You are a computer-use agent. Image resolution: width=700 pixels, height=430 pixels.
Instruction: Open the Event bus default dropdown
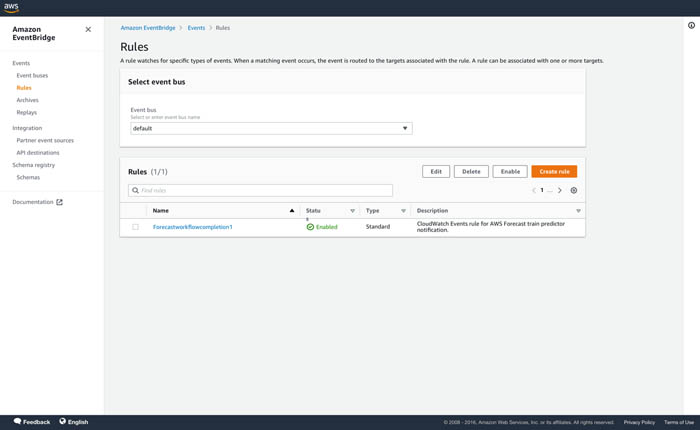pyautogui.click(x=271, y=128)
